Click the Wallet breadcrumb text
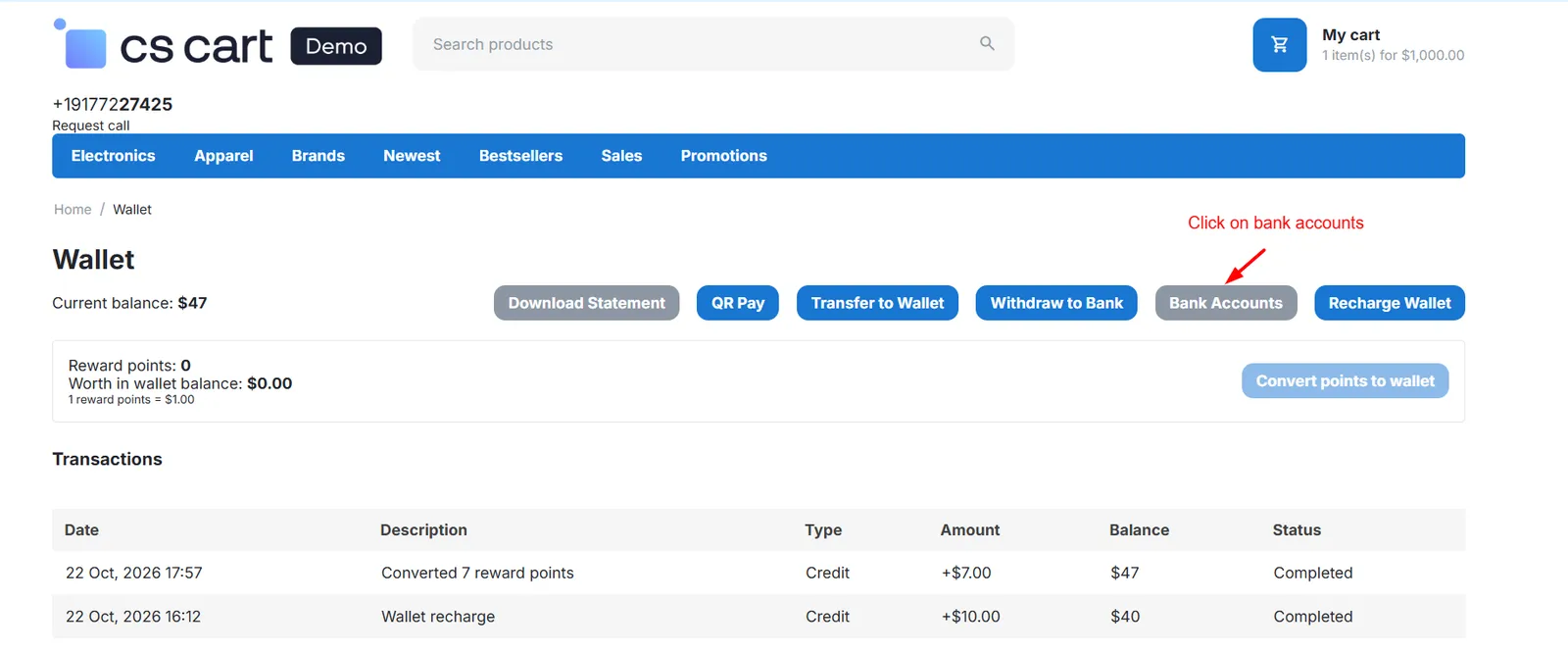Viewport: 1568px width, 651px height. click(132, 210)
